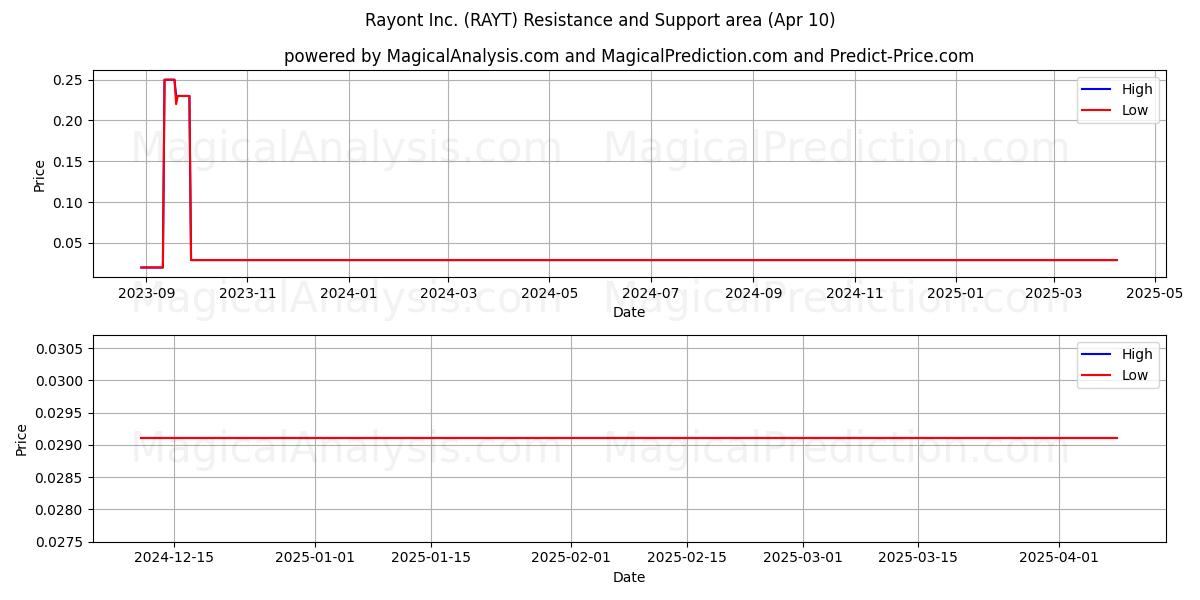Screen dimensions: 1200x600
Task: Click the 2025-01-01 date tick label
Action: (315, 558)
